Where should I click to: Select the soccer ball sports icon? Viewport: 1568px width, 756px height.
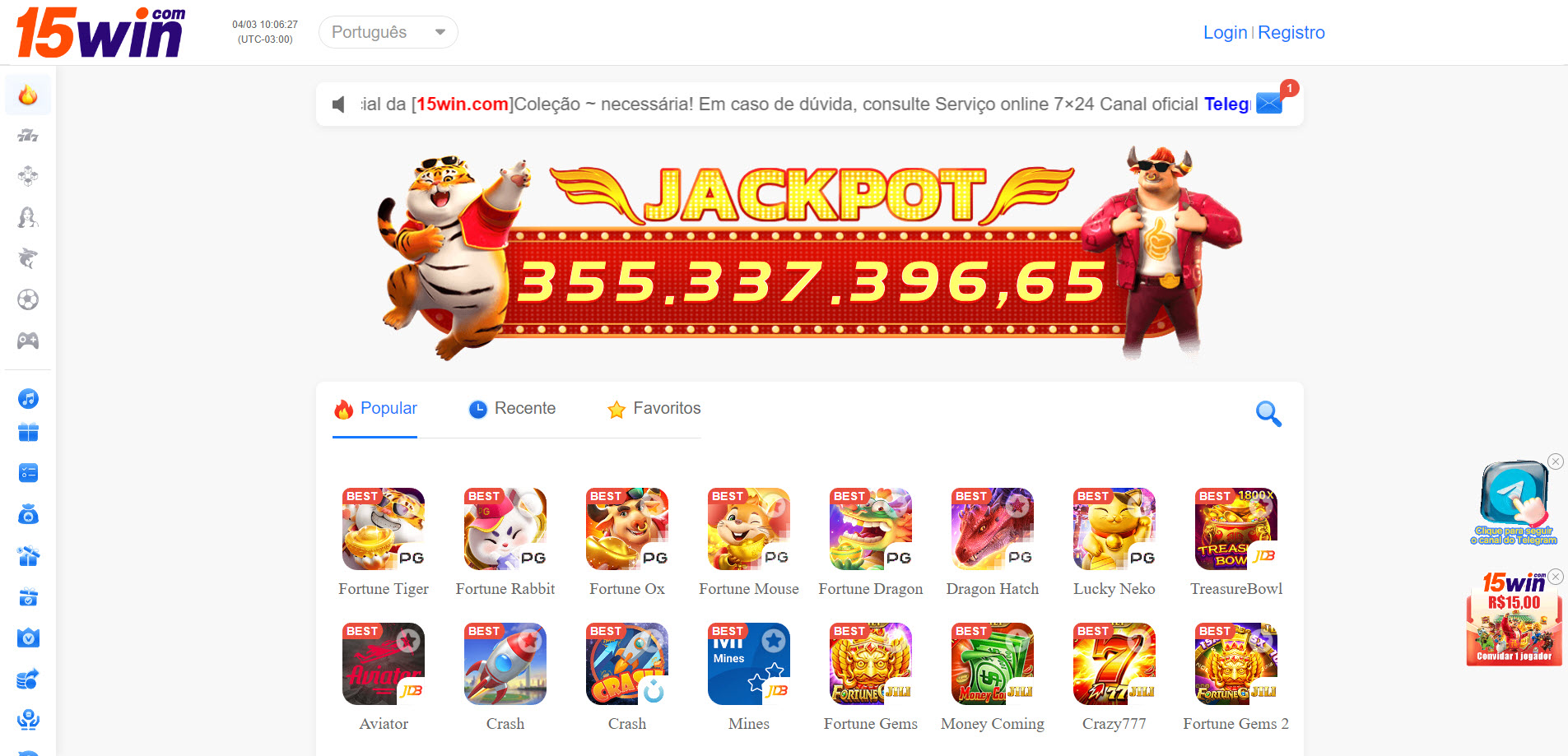coord(28,299)
